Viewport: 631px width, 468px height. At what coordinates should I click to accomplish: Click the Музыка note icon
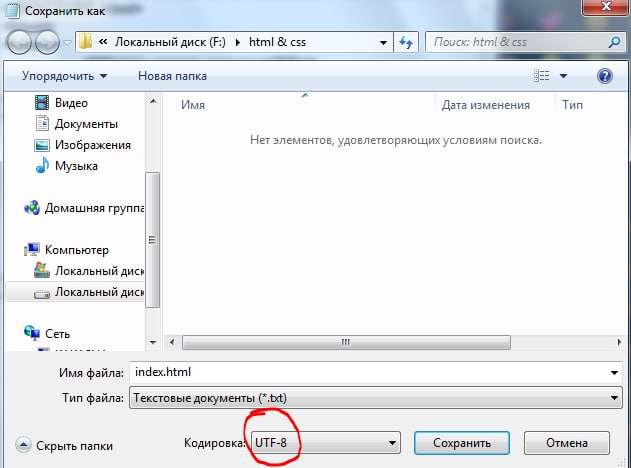[42, 165]
